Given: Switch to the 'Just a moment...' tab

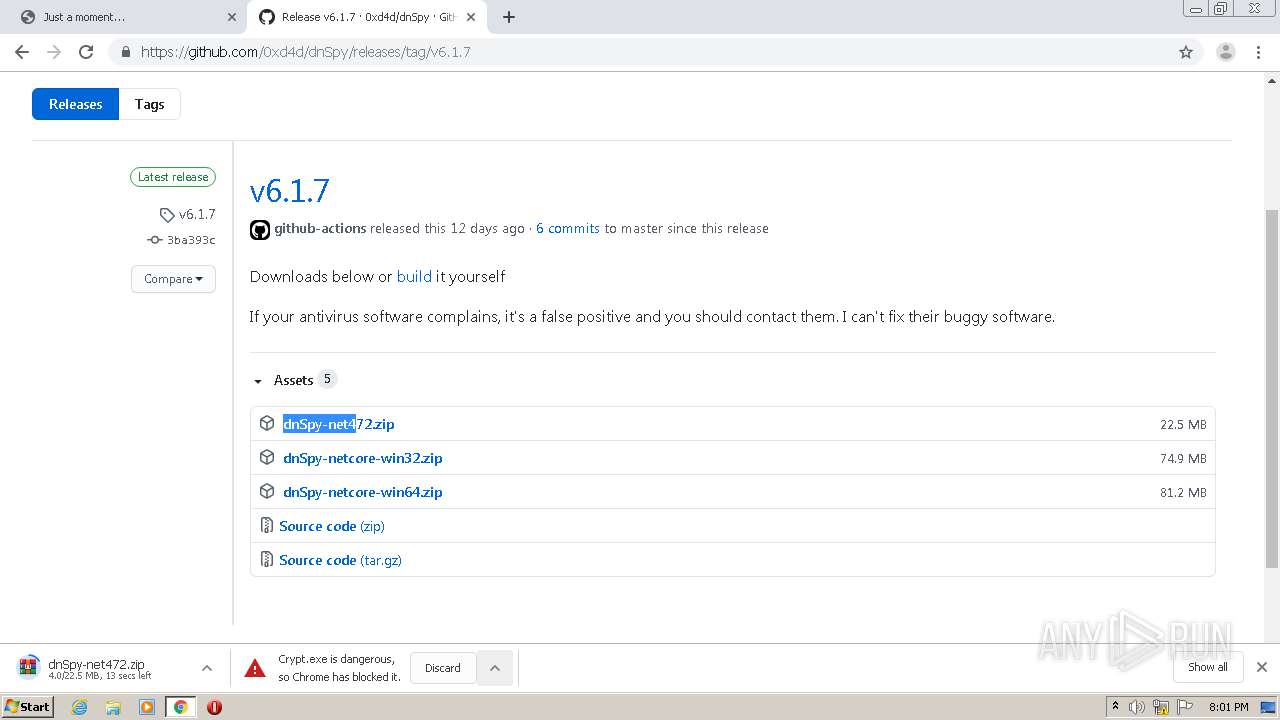Looking at the screenshot, I should [127, 17].
